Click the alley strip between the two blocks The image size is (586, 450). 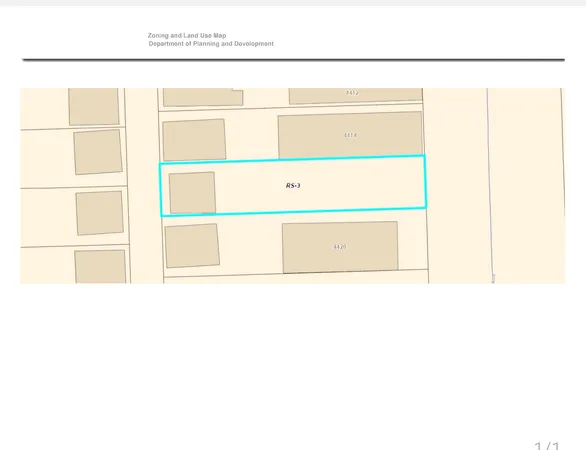pos(143,186)
